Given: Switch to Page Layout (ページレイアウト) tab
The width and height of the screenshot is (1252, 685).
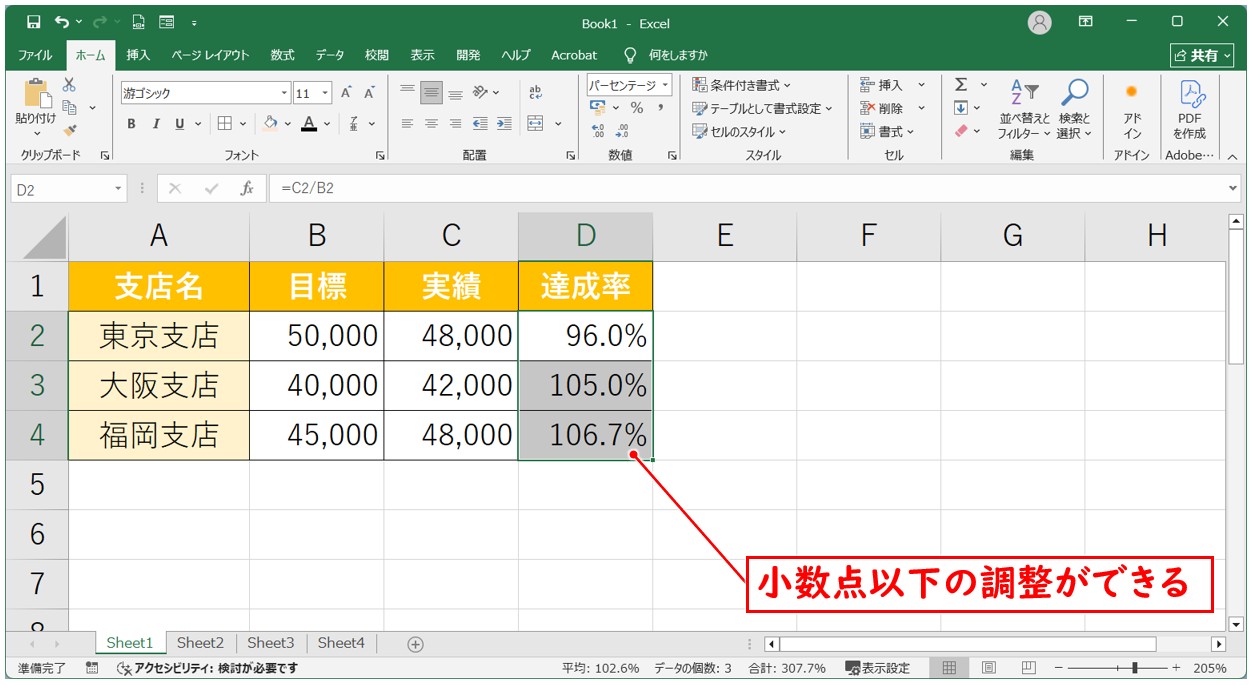Looking at the screenshot, I should pyautogui.click(x=210, y=55).
